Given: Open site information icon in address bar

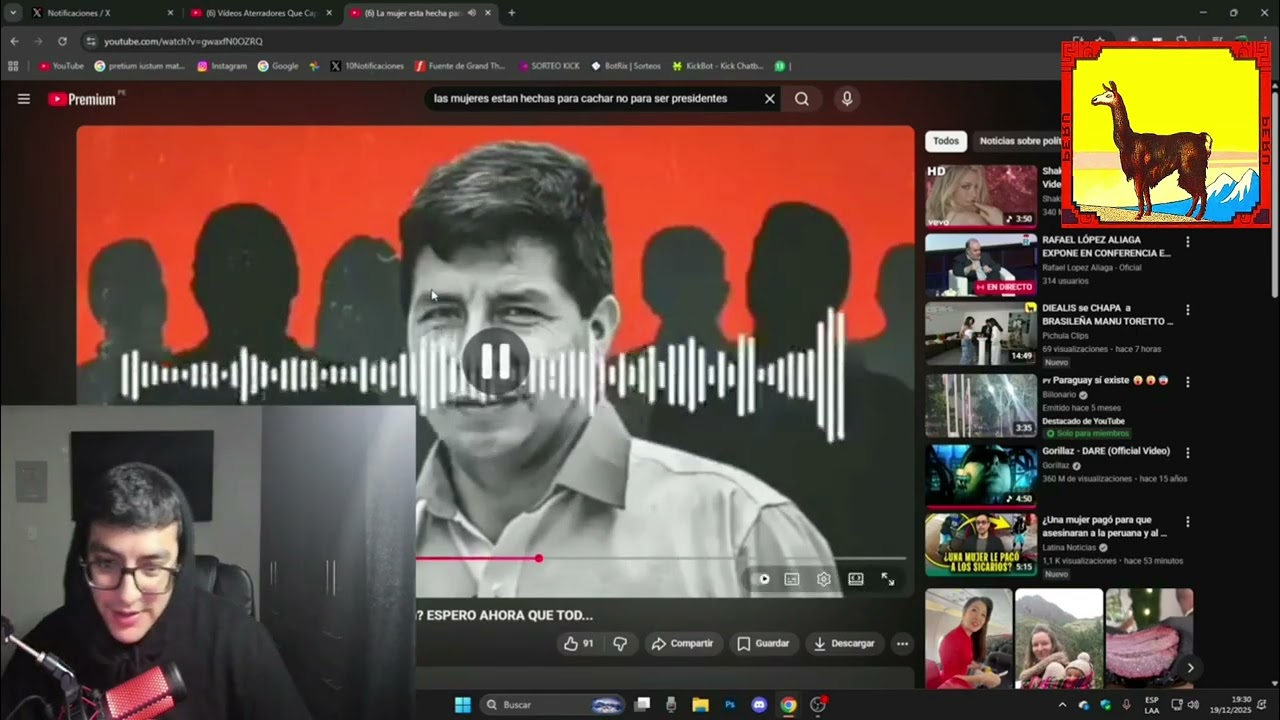Looking at the screenshot, I should (x=91, y=41).
